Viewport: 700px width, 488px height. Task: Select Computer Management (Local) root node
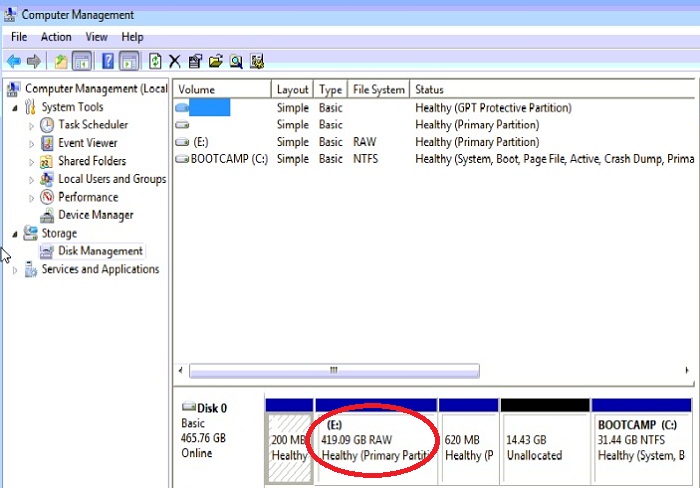[x=96, y=88]
